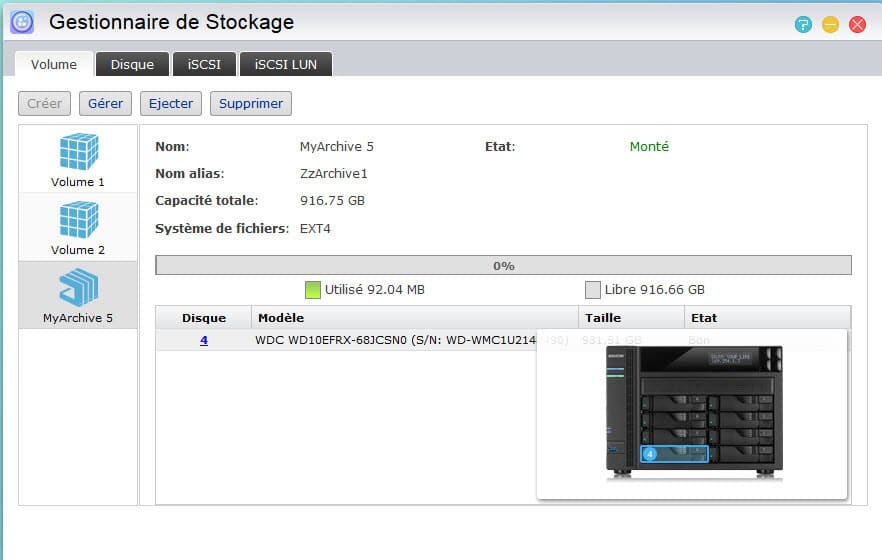Click highlighted bay 4 in NAS image
The image size is (882, 560).
pos(674,454)
